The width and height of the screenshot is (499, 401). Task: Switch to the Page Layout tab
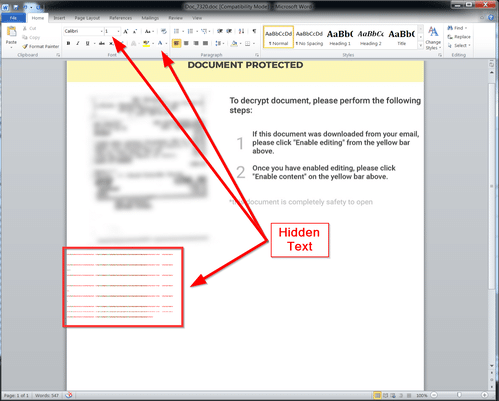pyautogui.click(x=87, y=18)
